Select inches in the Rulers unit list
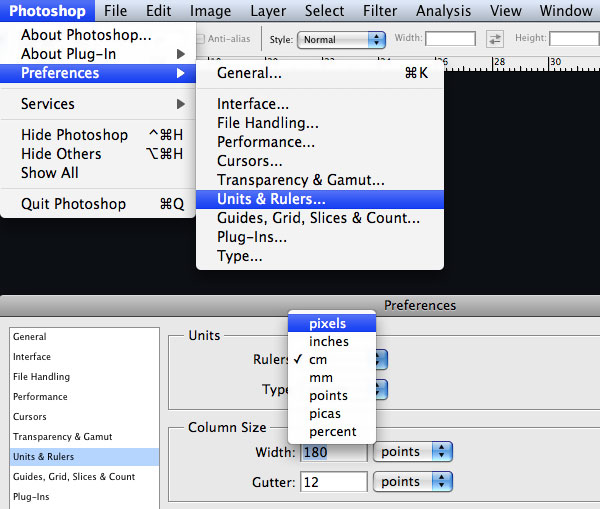The width and height of the screenshot is (600, 509). (x=332, y=341)
